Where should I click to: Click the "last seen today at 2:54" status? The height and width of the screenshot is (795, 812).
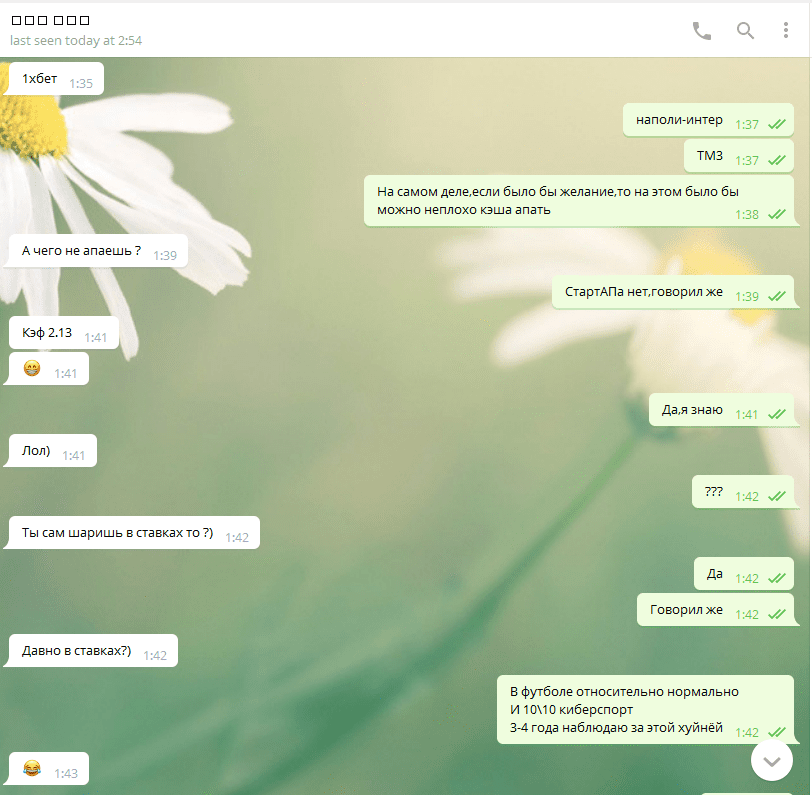click(x=76, y=41)
